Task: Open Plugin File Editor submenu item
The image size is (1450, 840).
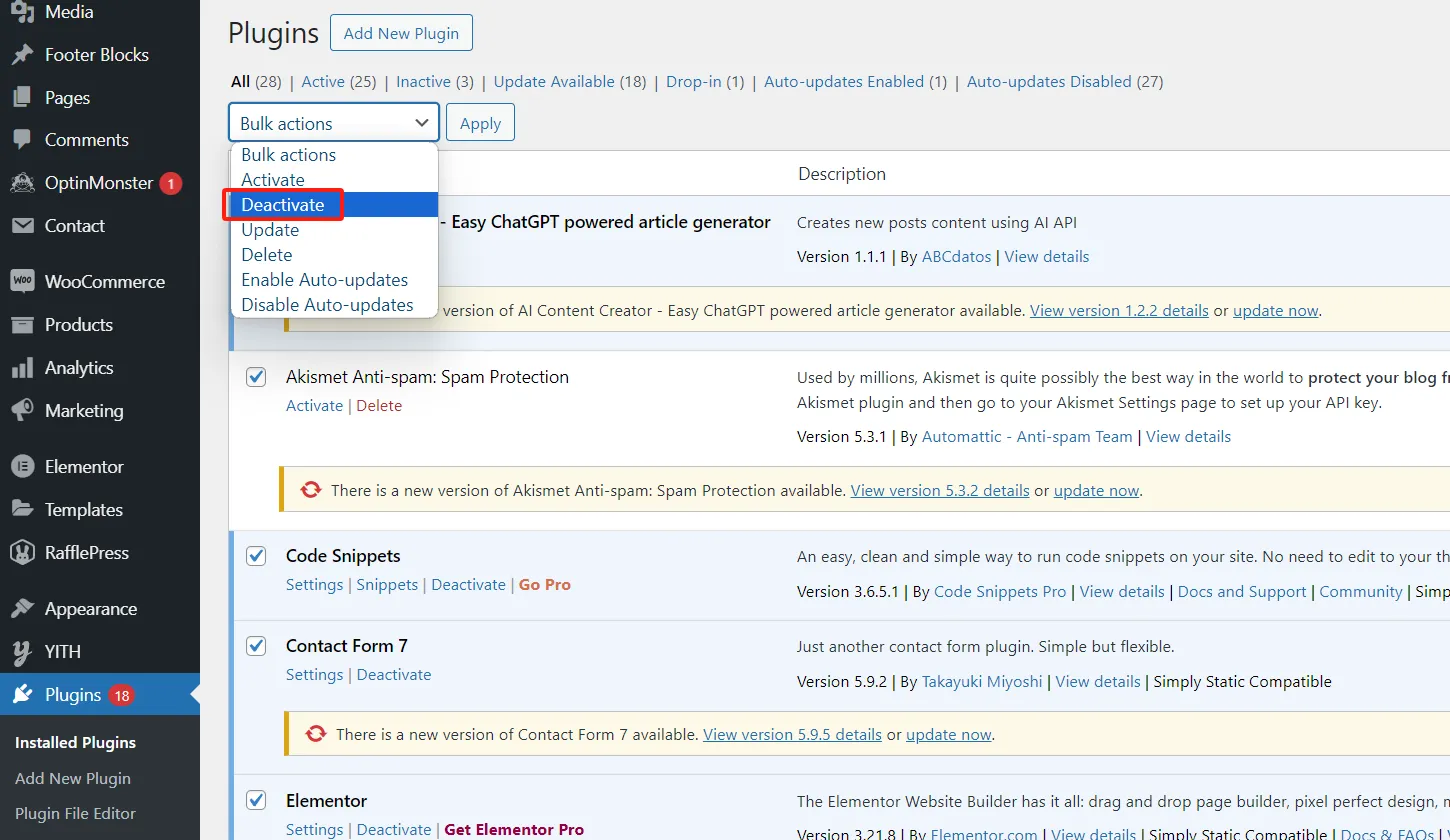Action: click(x=76, y=814)
